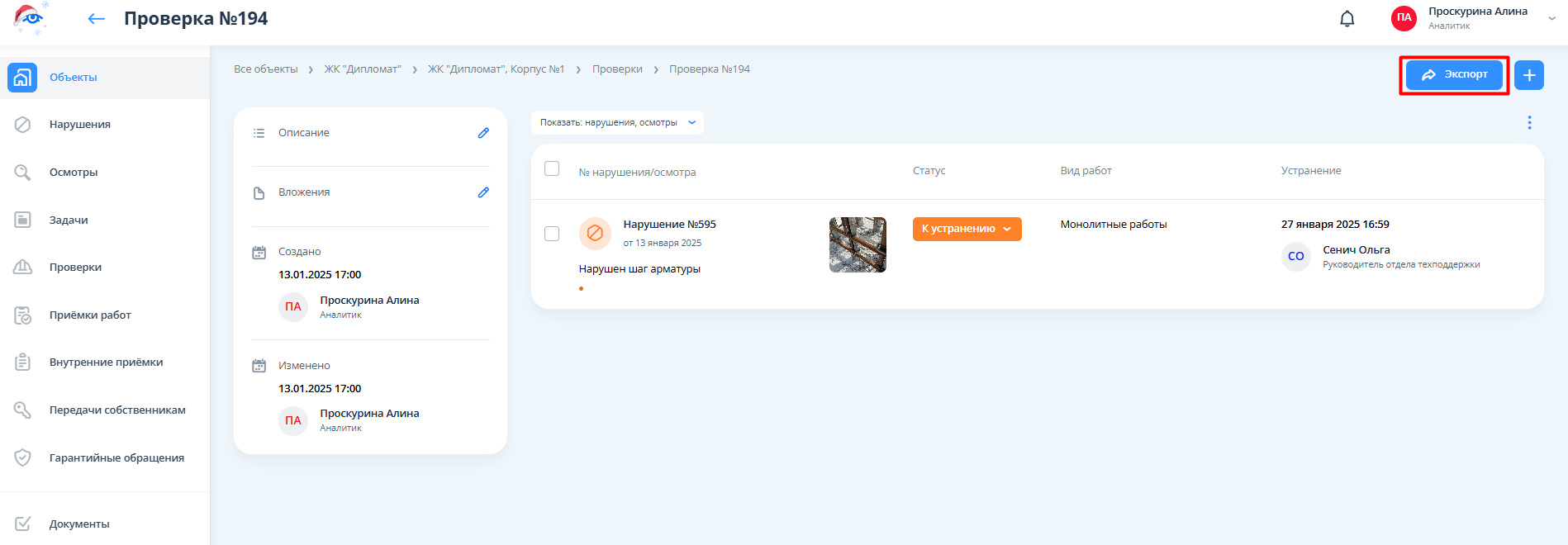Check the box for Нарушение №595 row
The width and height of the screenshot is (1568, 545).
pyautogui.click(x=552, y=234)
